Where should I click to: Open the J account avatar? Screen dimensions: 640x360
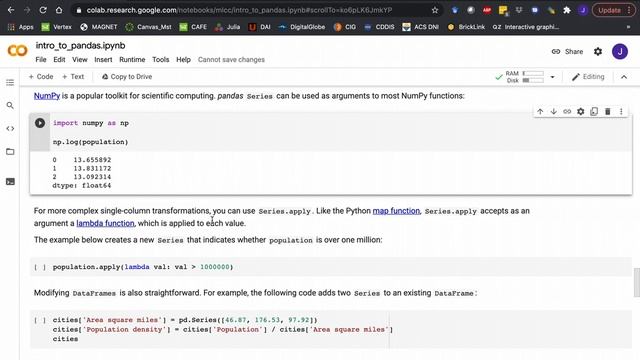[x=620, y=51]
